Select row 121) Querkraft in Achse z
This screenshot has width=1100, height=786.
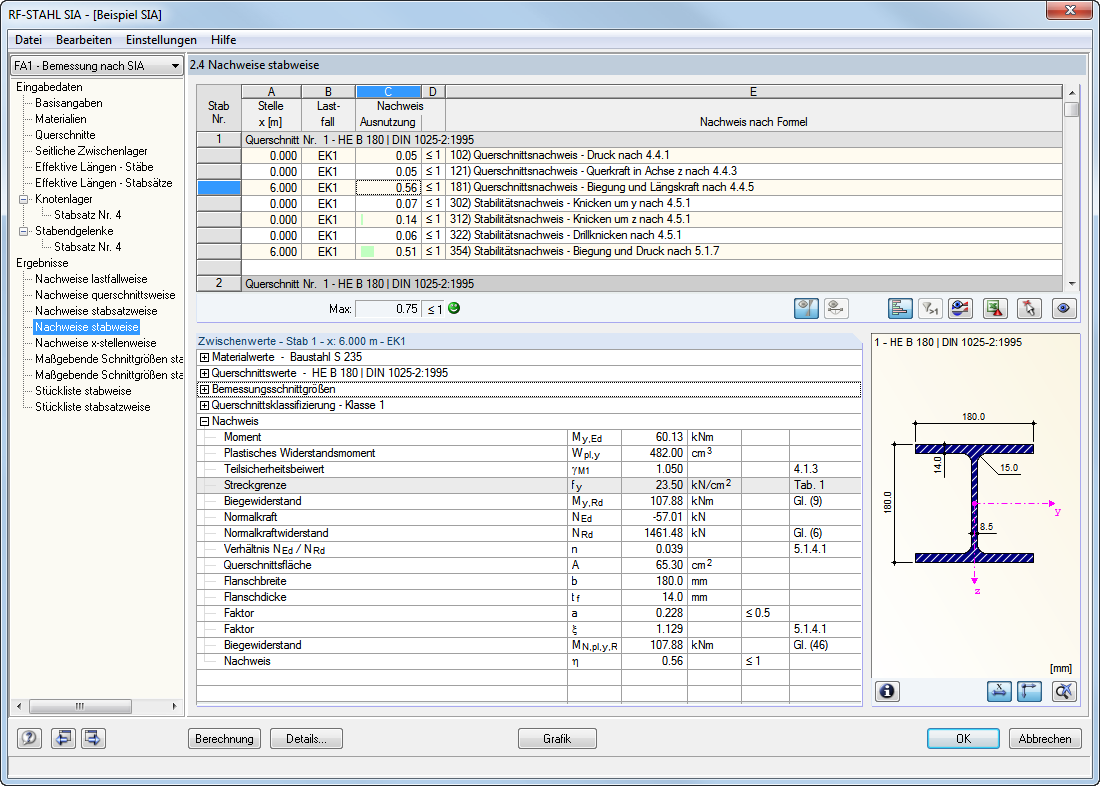(x=629, y=172)
